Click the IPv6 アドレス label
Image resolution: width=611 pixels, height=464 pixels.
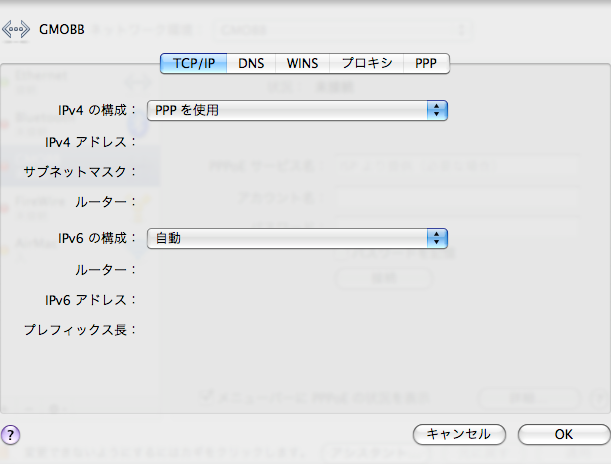point(90,300)
